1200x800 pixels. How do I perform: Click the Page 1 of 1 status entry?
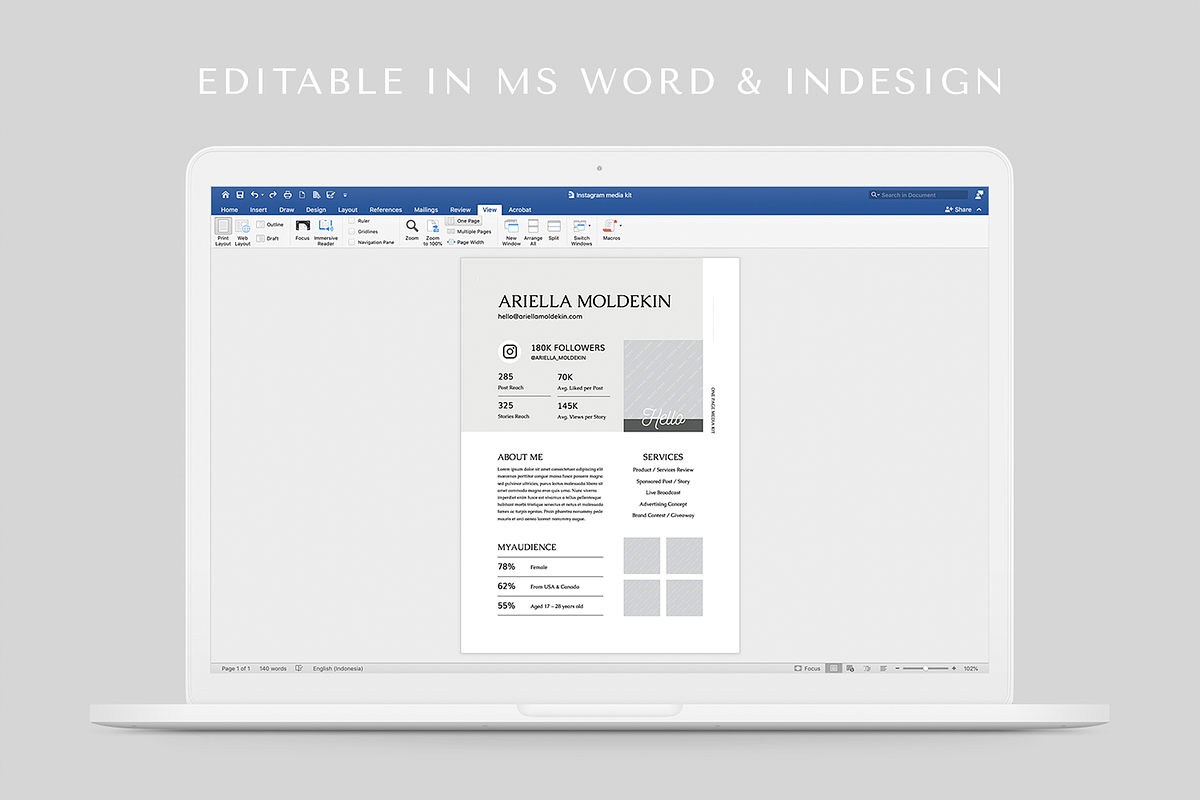point(236,668)
